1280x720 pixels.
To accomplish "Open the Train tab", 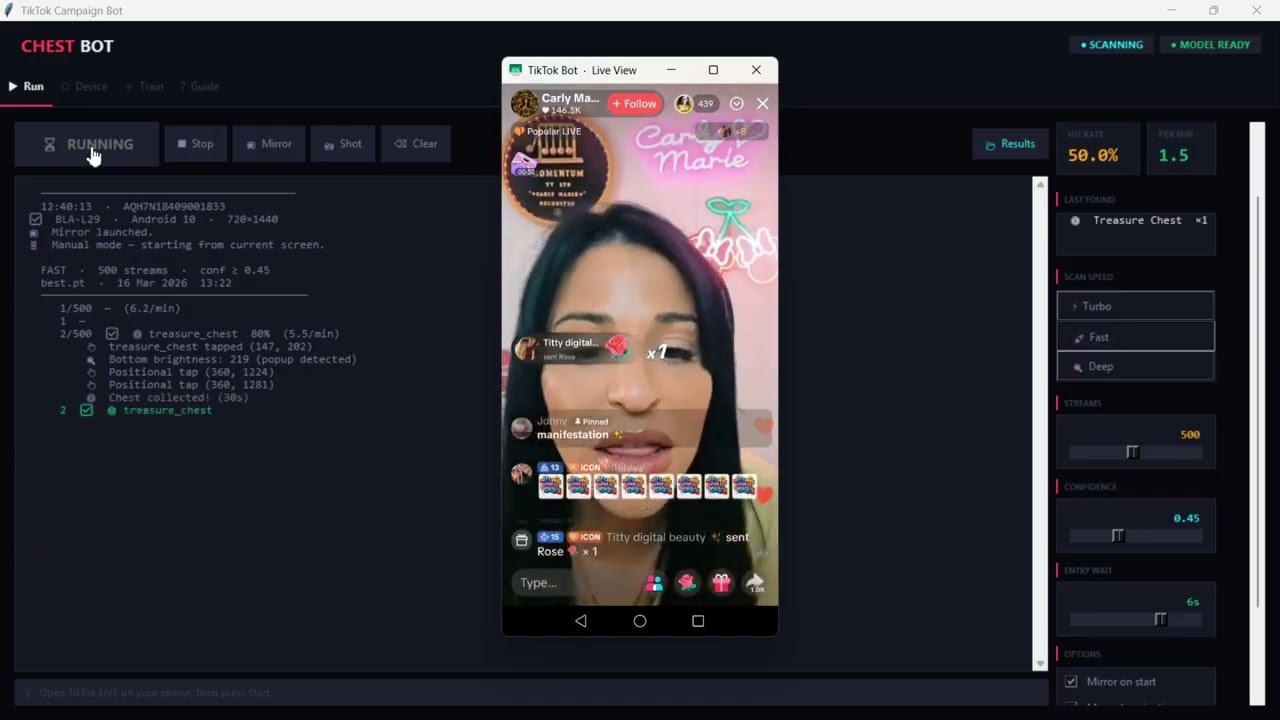I will pos(145,86).
